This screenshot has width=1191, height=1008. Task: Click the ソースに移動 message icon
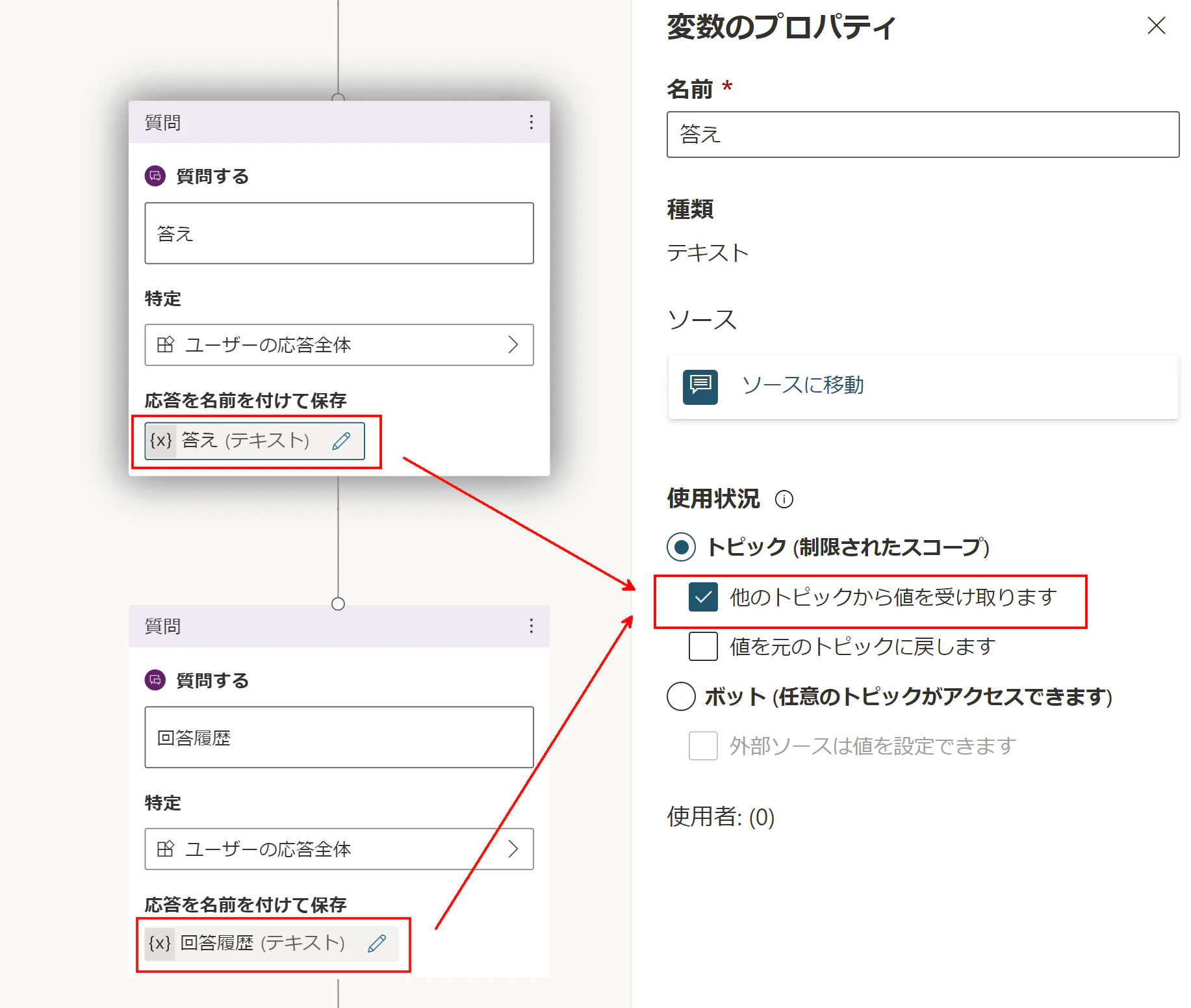700,387
